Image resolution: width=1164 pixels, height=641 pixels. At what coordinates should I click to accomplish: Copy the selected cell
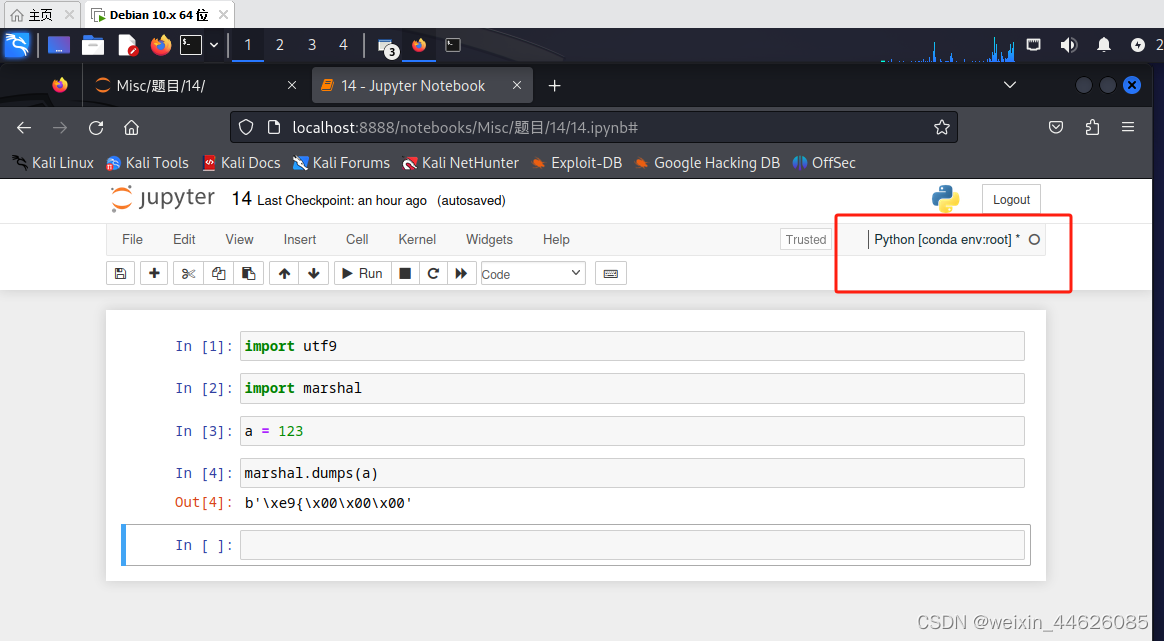tap(218, 272)
